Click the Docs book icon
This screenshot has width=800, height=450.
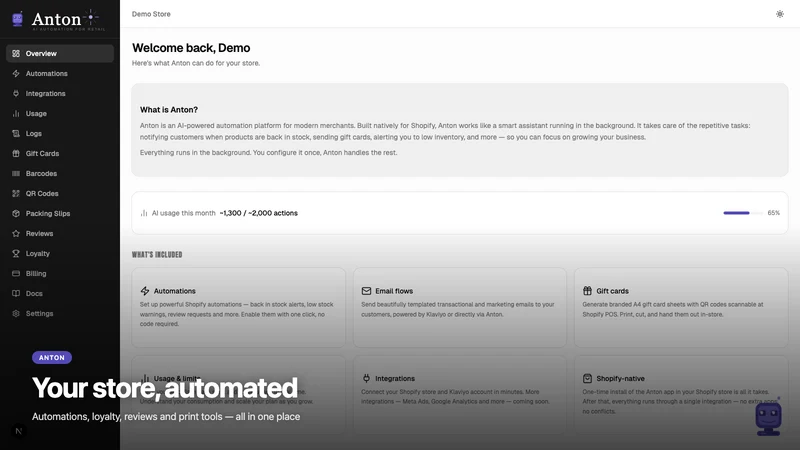pyautogui.click(x=16, y=293)
